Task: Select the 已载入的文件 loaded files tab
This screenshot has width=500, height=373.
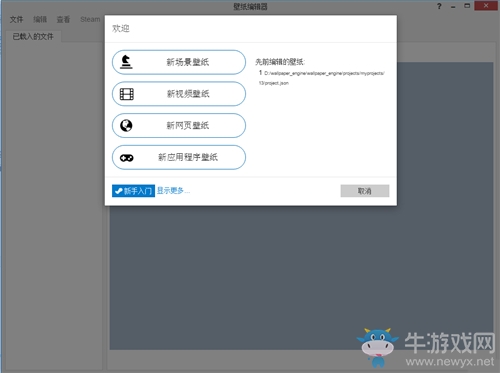Action: pos(33,36)
